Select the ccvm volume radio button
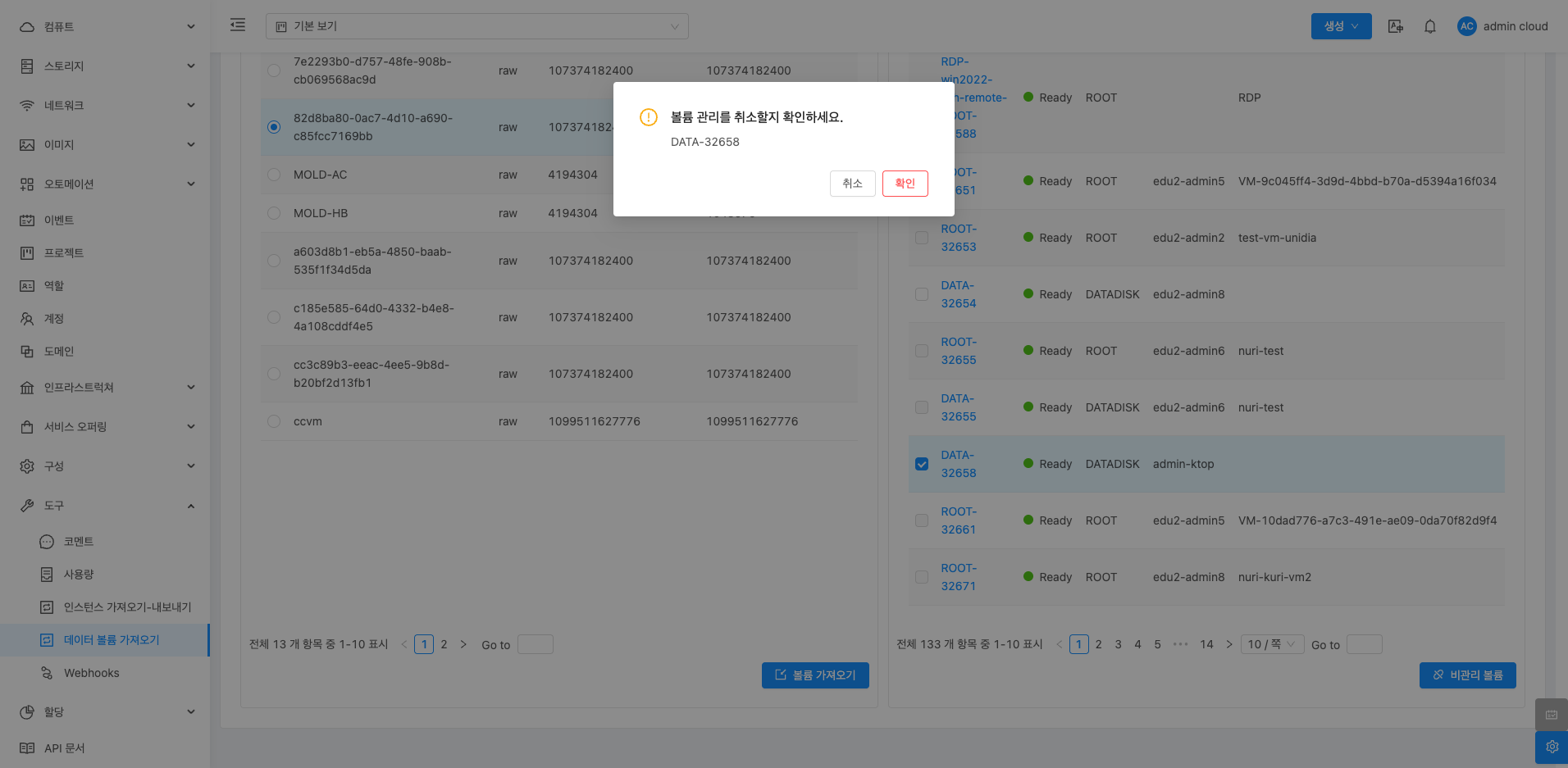 (274, 421)
